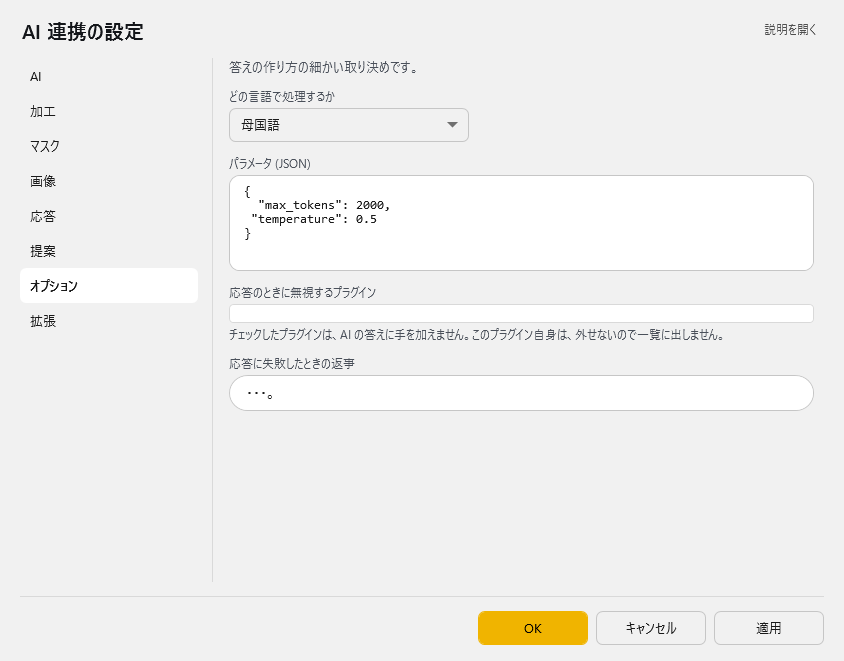The image size is (844, 661).
Task: Open the 拡張 settings tab
Action: click(x=109, y=321)
